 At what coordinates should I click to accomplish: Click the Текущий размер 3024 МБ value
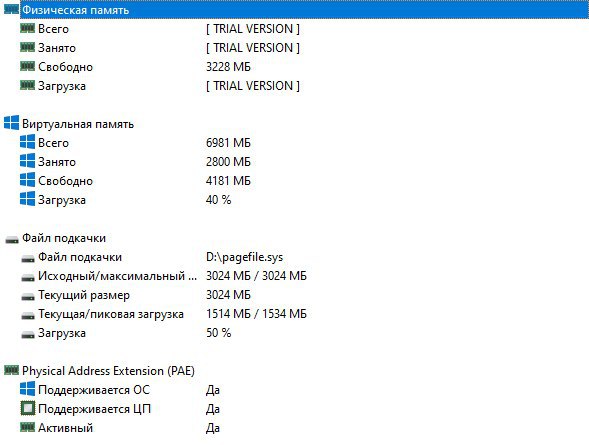[x=228, y=295]
